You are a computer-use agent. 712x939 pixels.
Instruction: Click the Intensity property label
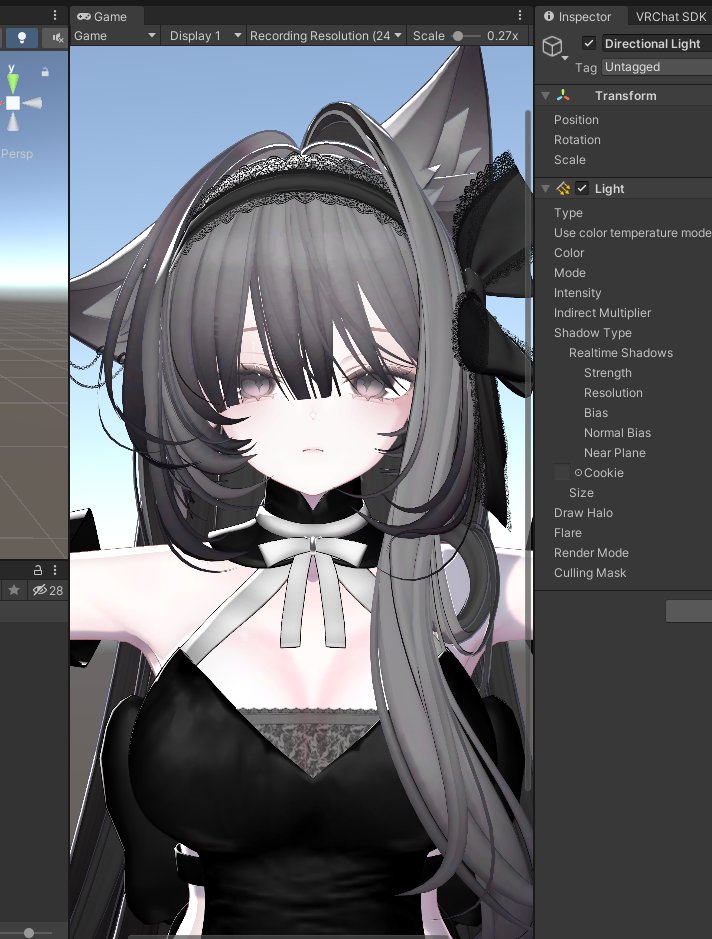[x=577, y=293]
